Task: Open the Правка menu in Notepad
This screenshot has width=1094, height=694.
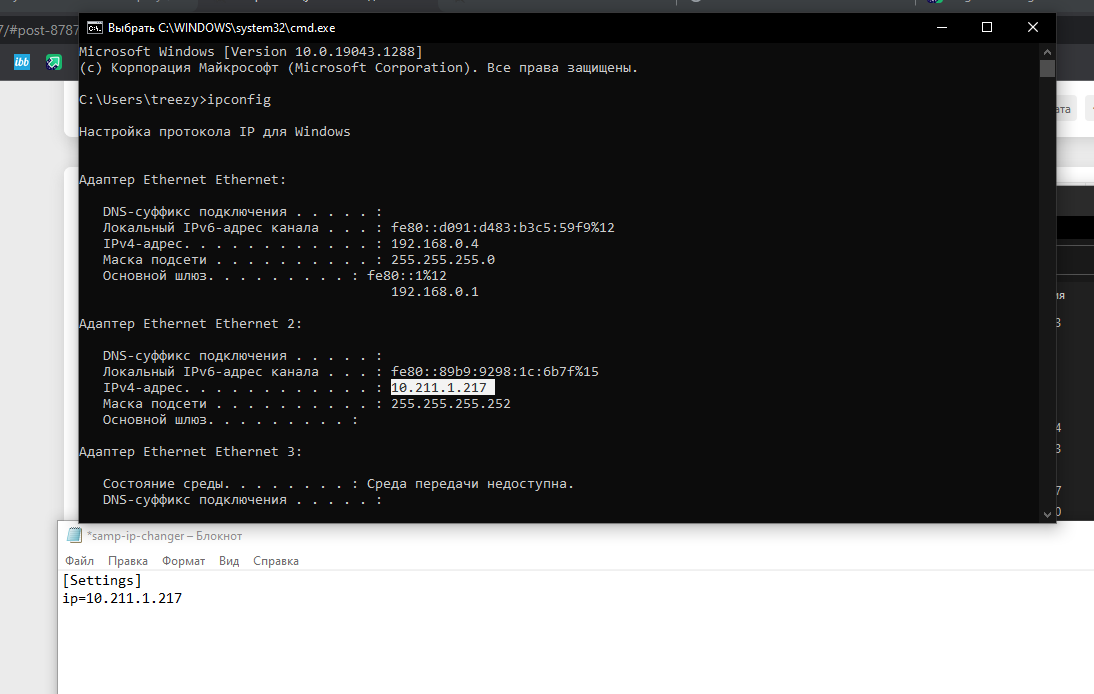Action: tap(128, 561)
